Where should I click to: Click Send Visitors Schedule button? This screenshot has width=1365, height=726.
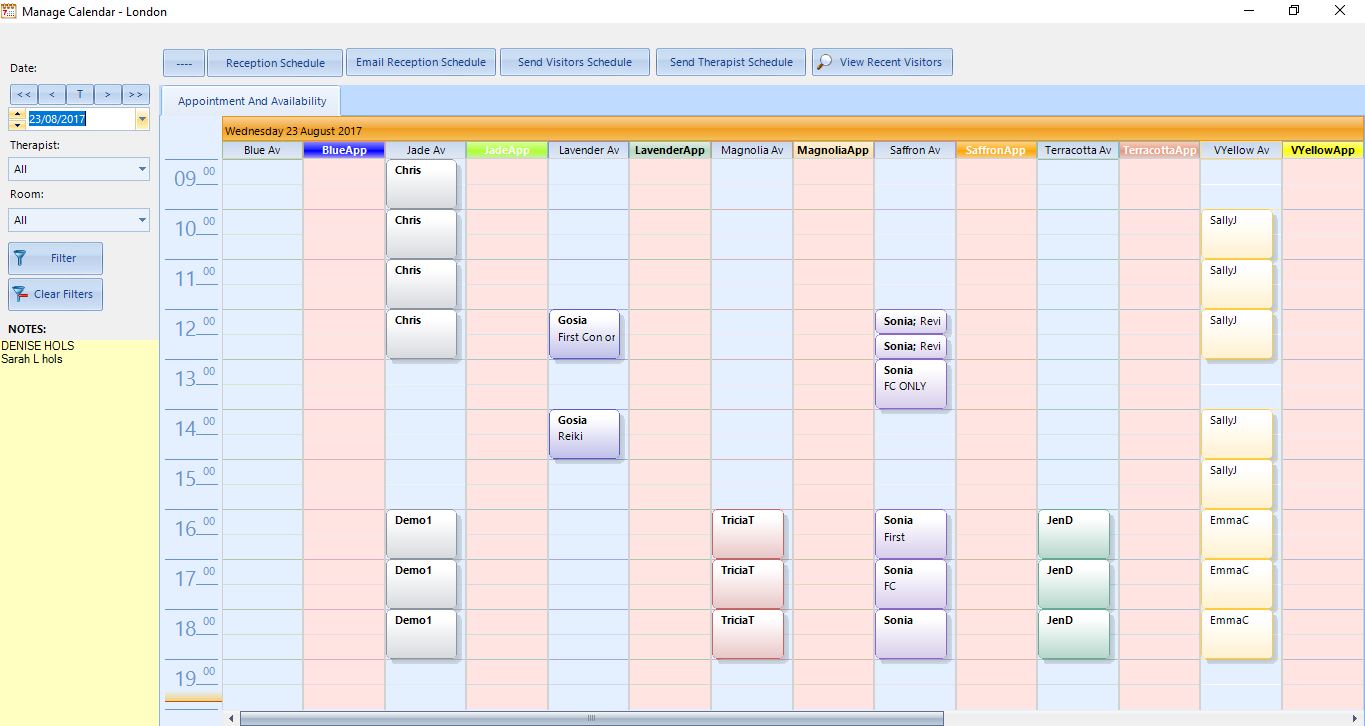tap(574, 62)
